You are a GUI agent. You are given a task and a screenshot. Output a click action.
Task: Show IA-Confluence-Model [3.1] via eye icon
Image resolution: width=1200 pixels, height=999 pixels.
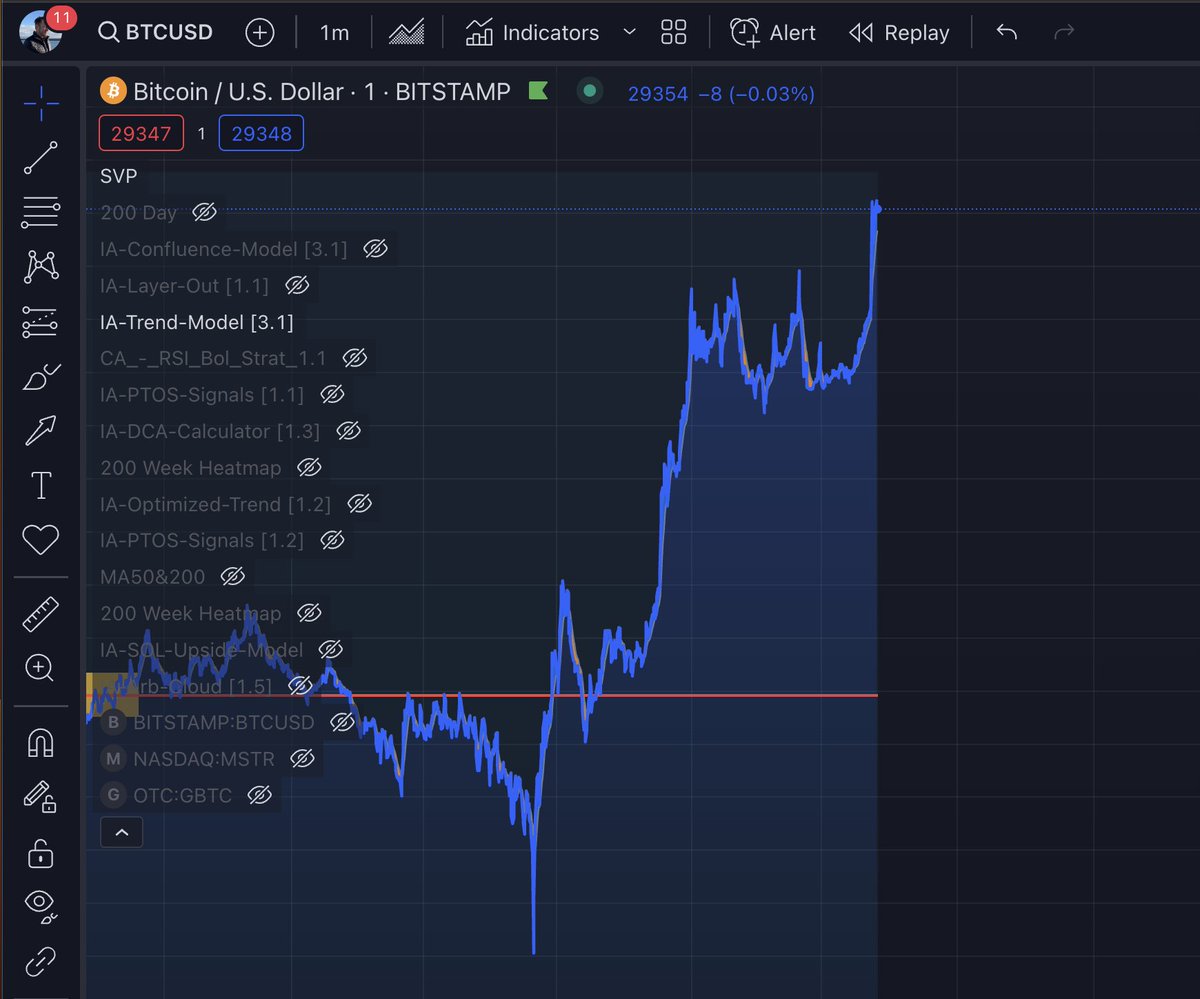pos(375,249)
